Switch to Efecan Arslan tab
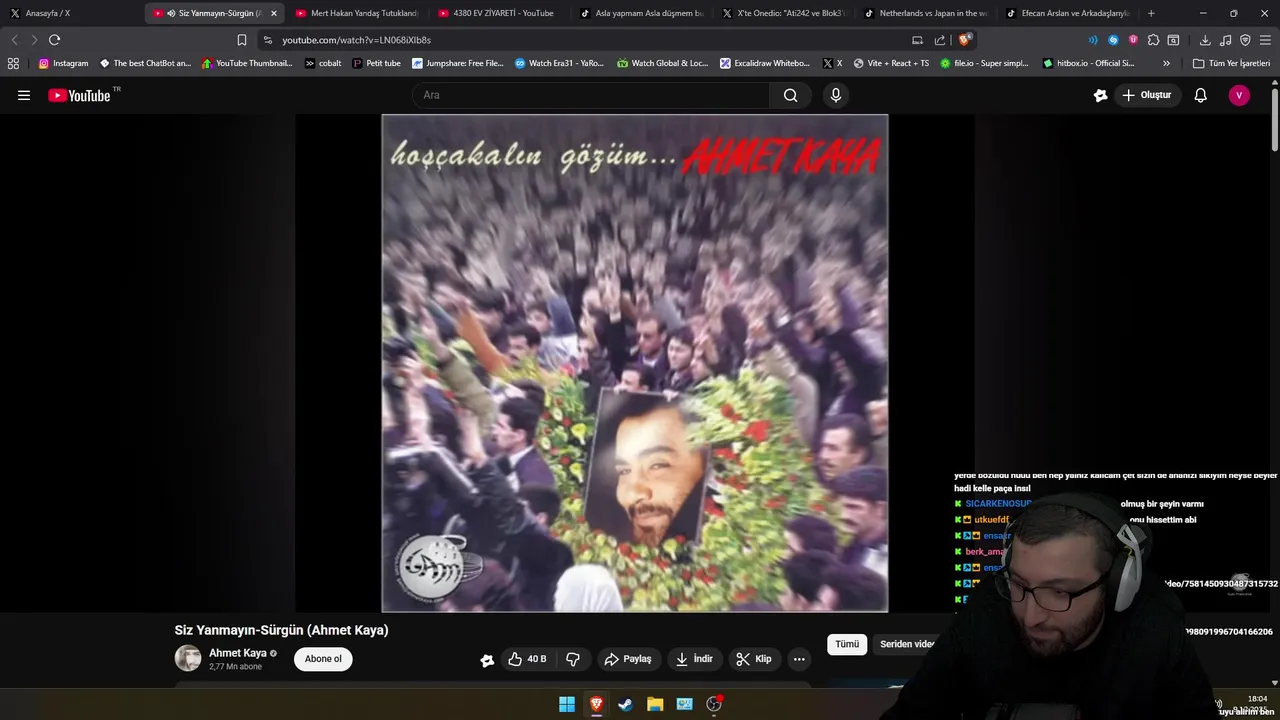 pyautogui.click(x=1068, y=13)
